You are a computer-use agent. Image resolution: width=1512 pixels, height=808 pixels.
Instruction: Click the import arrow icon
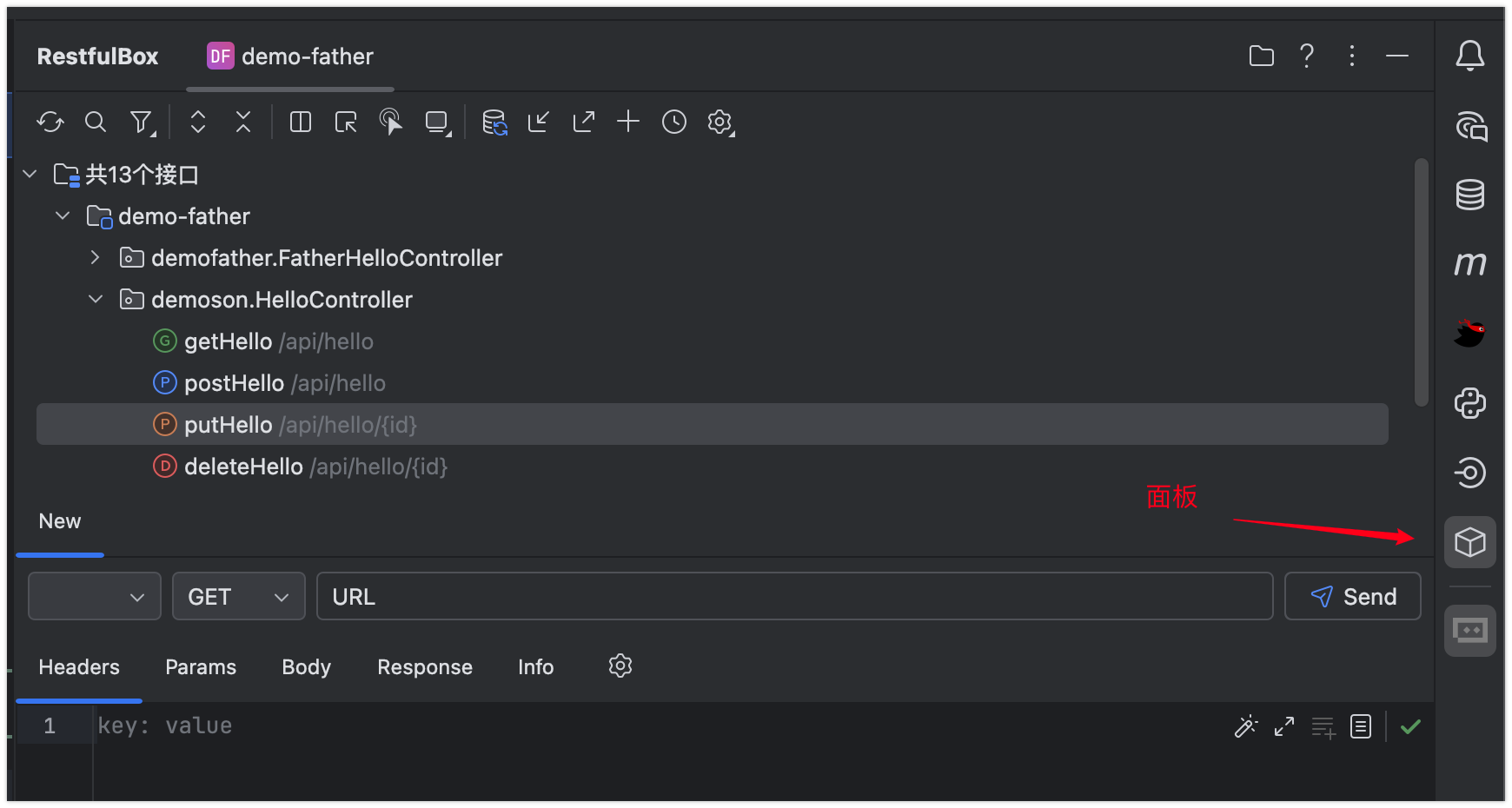(x=539, y=123)
